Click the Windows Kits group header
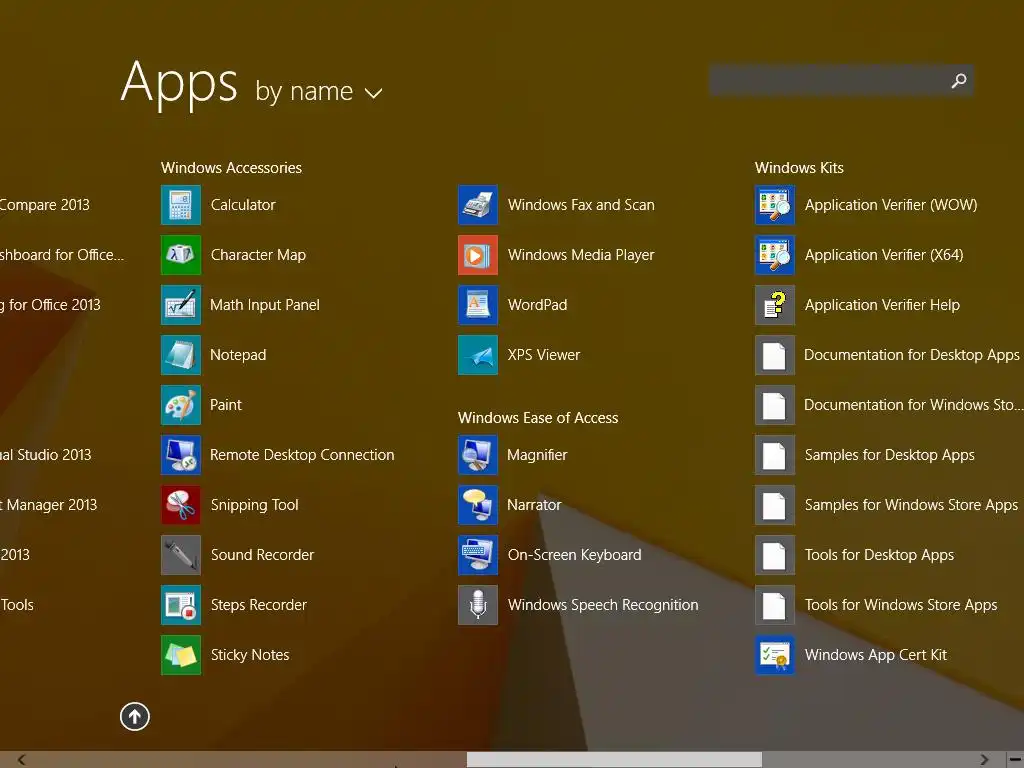The height and width of the screenshot is (768, 1024). pos(799,168)
